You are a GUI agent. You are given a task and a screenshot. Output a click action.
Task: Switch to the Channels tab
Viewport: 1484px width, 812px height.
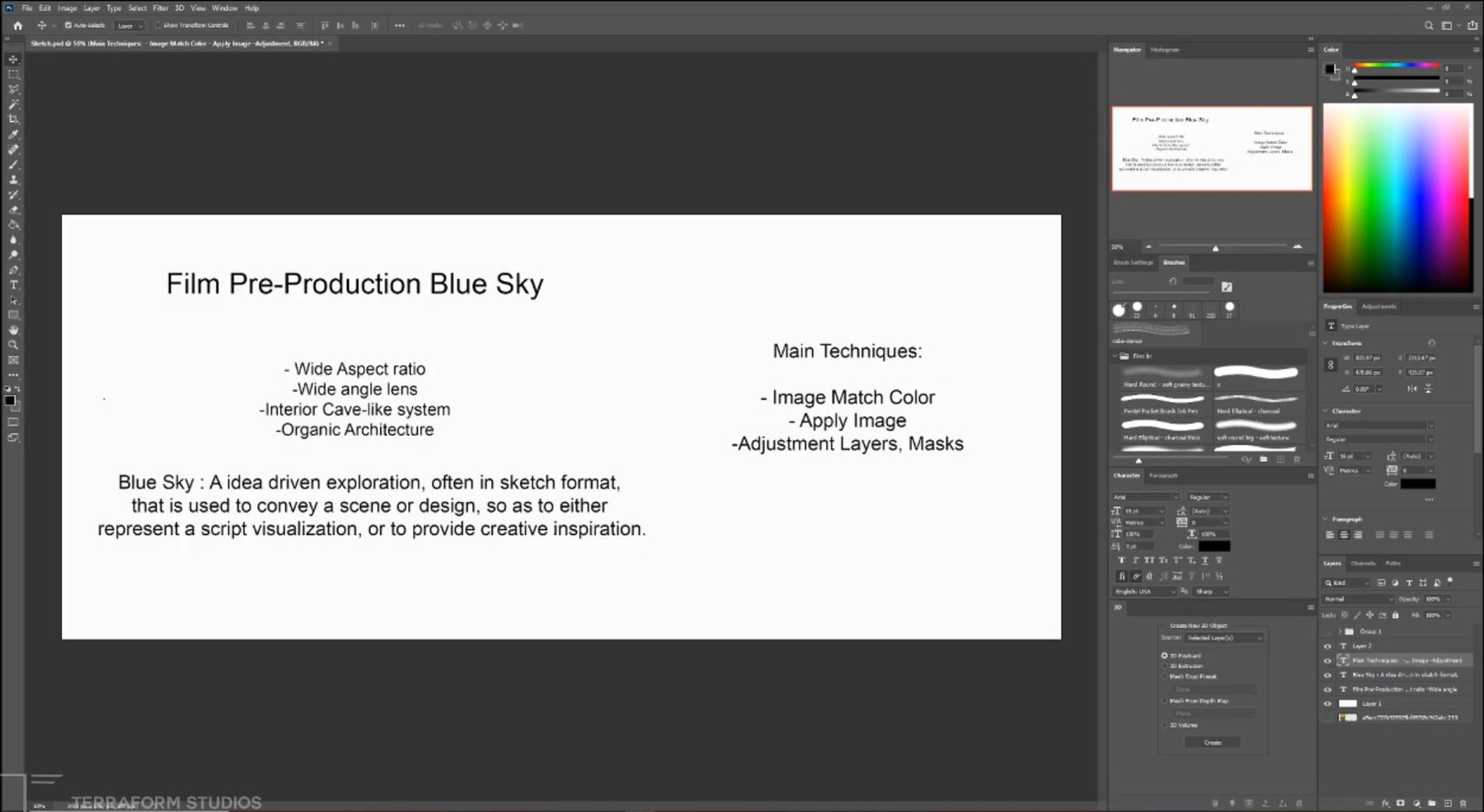click(x=1364, y=563)
